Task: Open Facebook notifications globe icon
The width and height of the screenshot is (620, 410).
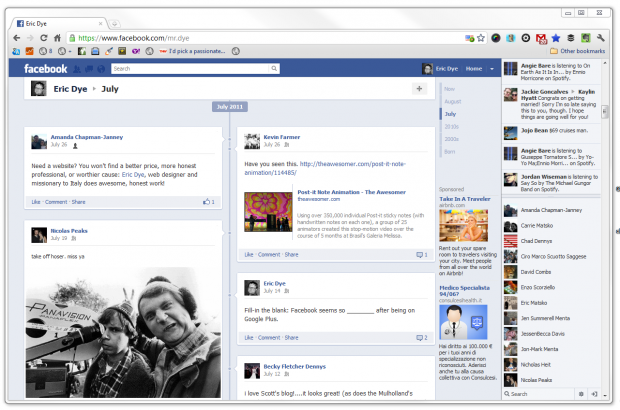Action: pos(101,69)
